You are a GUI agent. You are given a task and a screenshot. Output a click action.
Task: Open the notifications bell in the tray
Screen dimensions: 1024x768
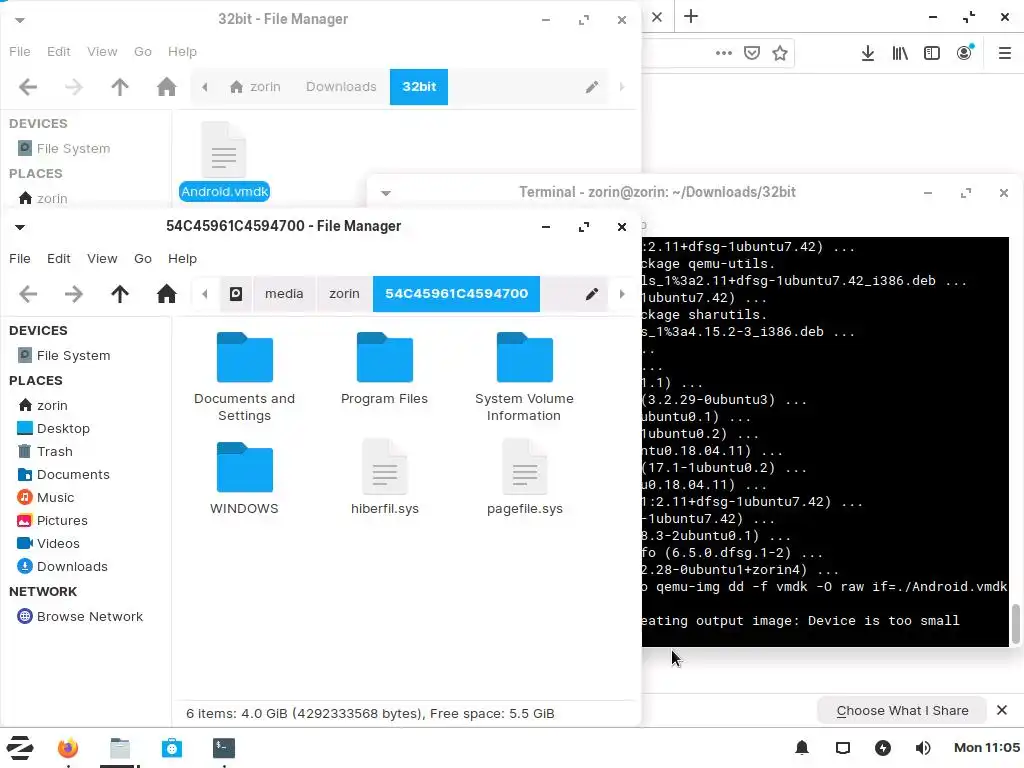[802, 748]
